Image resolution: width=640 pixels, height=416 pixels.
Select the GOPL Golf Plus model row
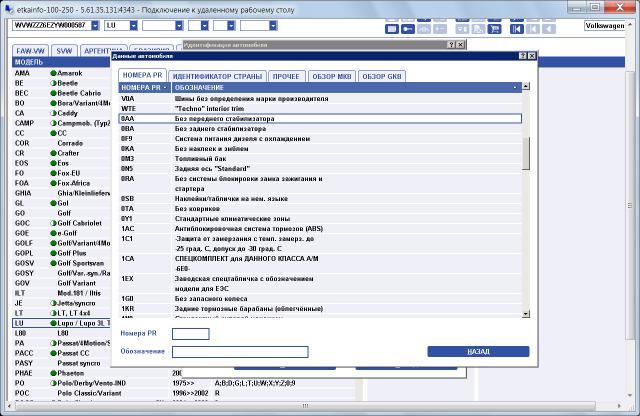tap(62, 253)
